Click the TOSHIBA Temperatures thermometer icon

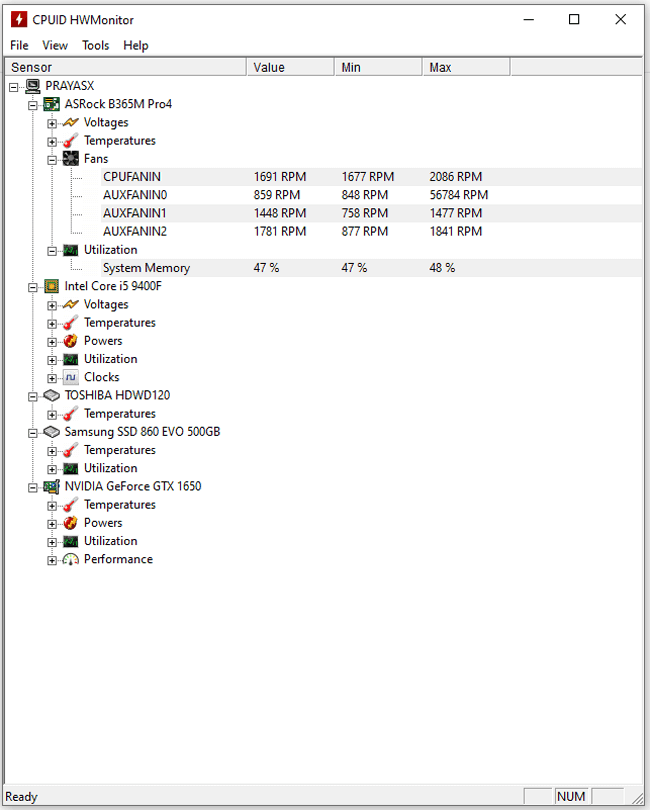71,414
